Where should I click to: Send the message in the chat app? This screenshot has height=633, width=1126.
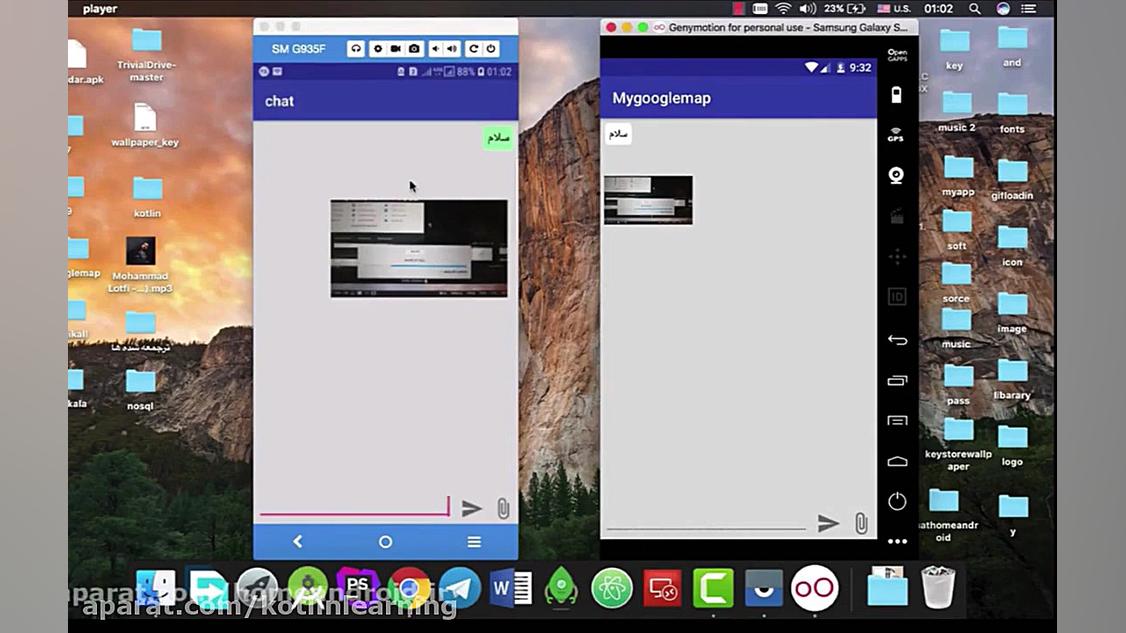pos(471,509)
